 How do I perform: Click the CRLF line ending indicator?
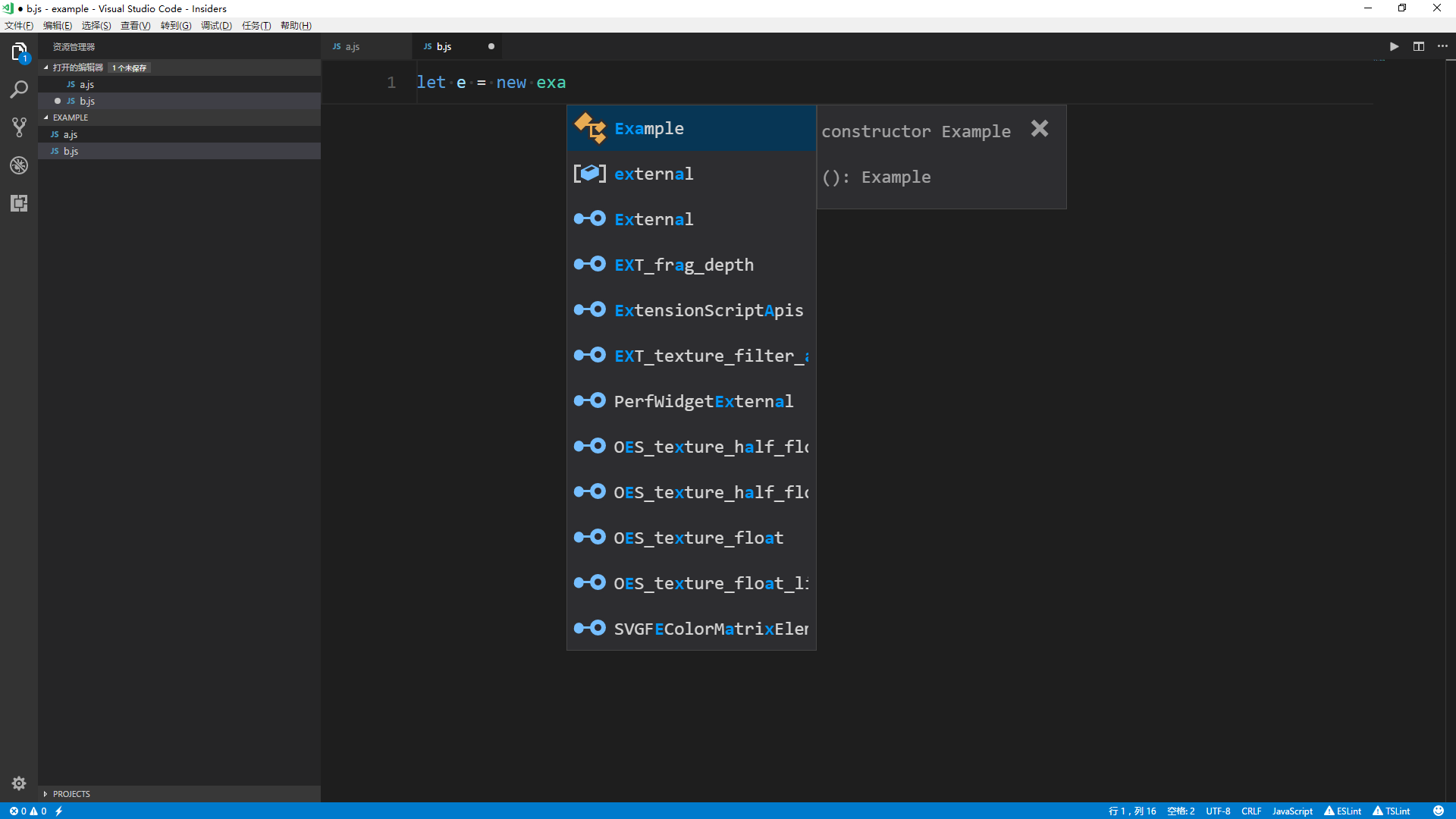1251,811
